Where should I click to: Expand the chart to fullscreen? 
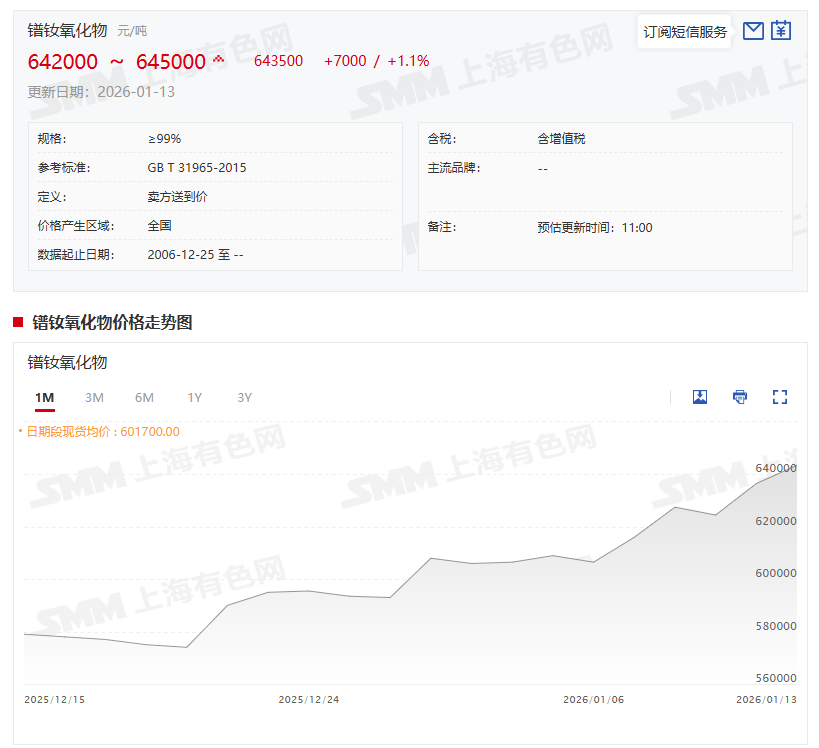pos(780,397)
